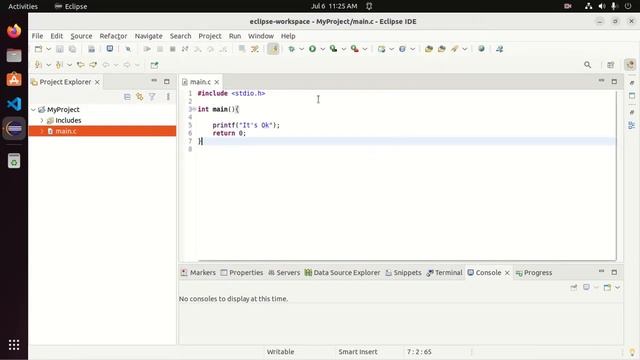Open Visual Studio Code from the dock
This screenshot has width=640, height=360.
[x=14, y=104]
